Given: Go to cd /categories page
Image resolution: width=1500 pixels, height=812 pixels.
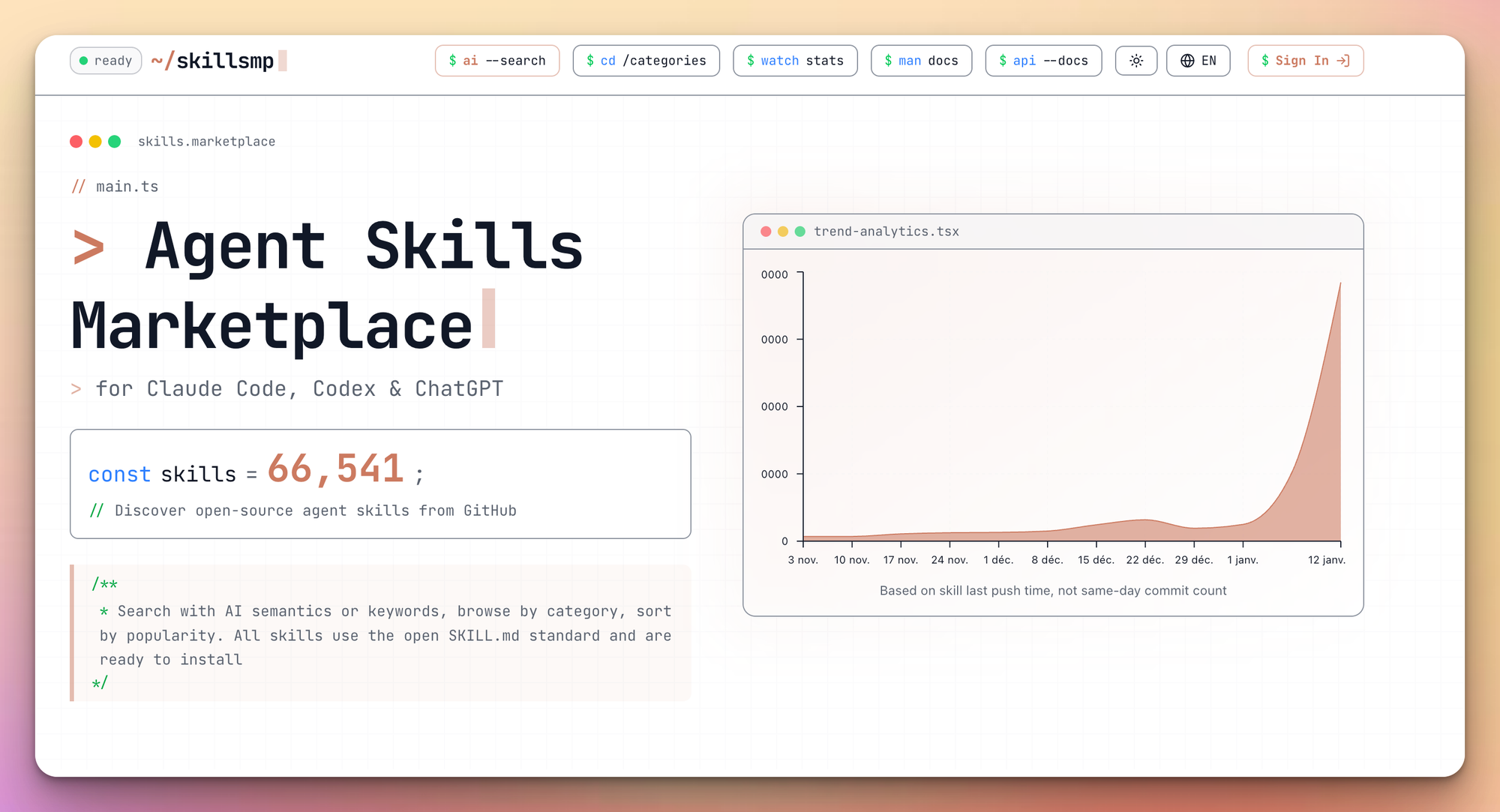Looking at the screenshot, I should (646, 61).
